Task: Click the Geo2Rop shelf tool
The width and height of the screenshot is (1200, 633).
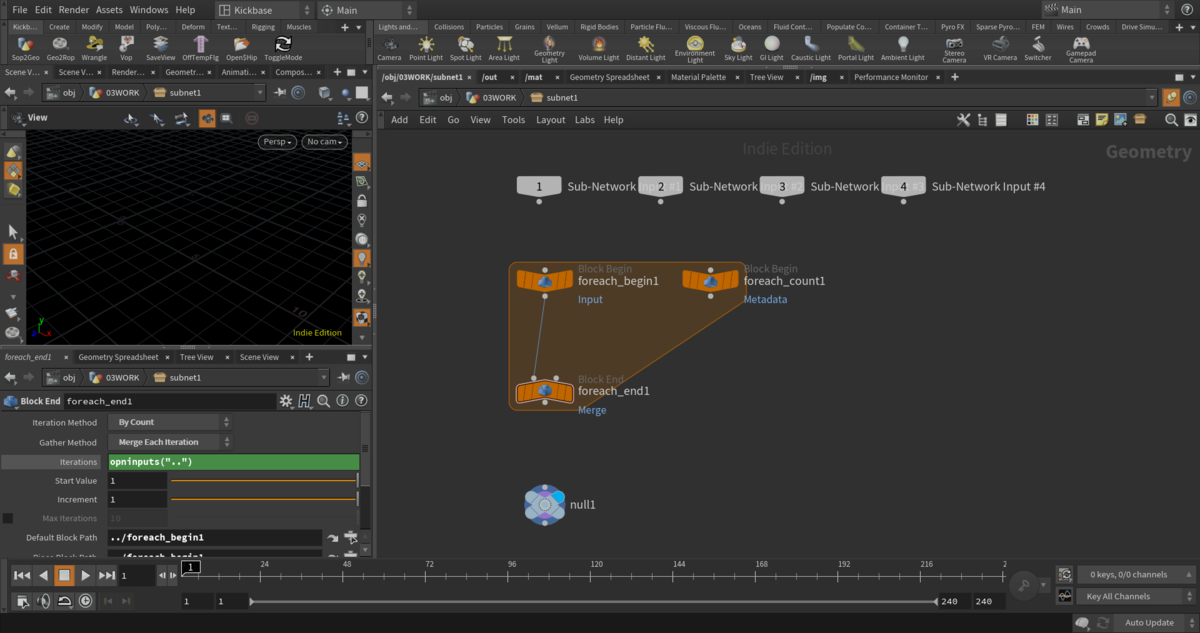Action: point(61,48)
